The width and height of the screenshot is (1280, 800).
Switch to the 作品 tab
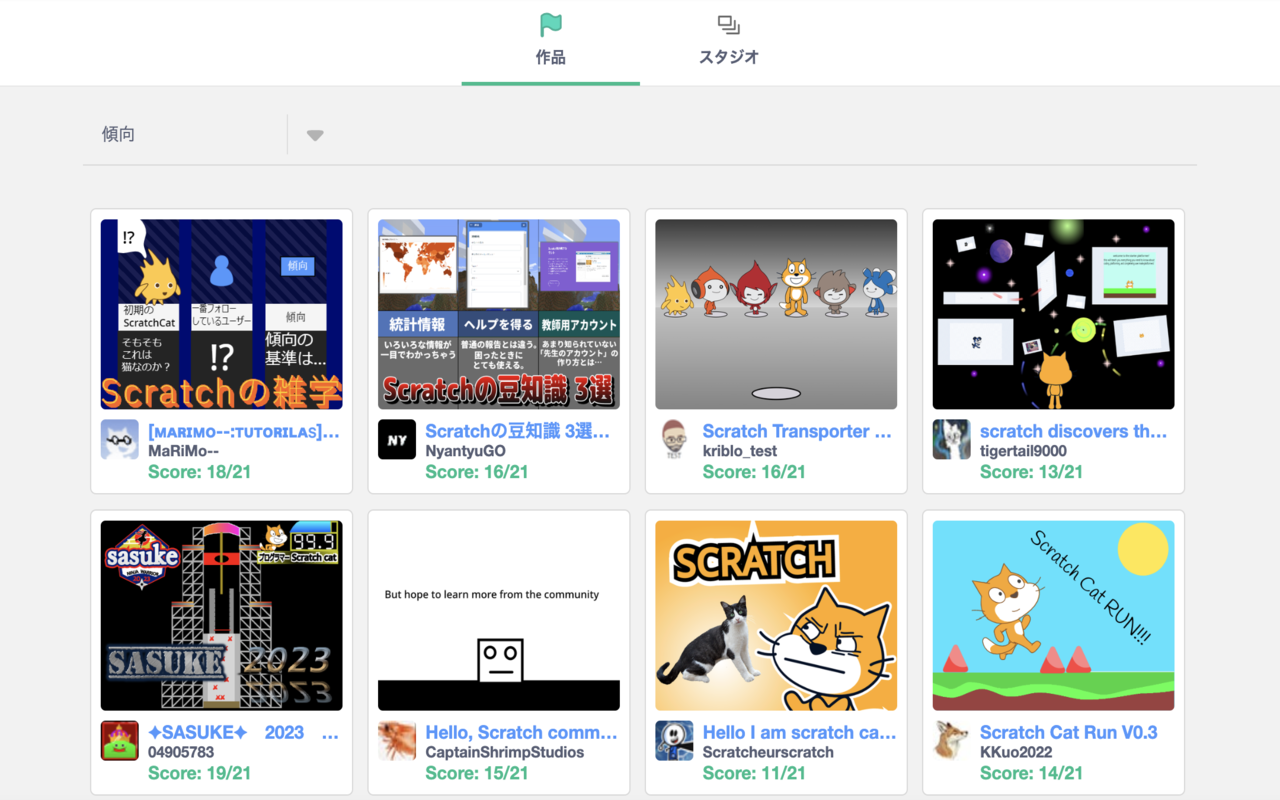pyautogui.click(x=550, y=42)
